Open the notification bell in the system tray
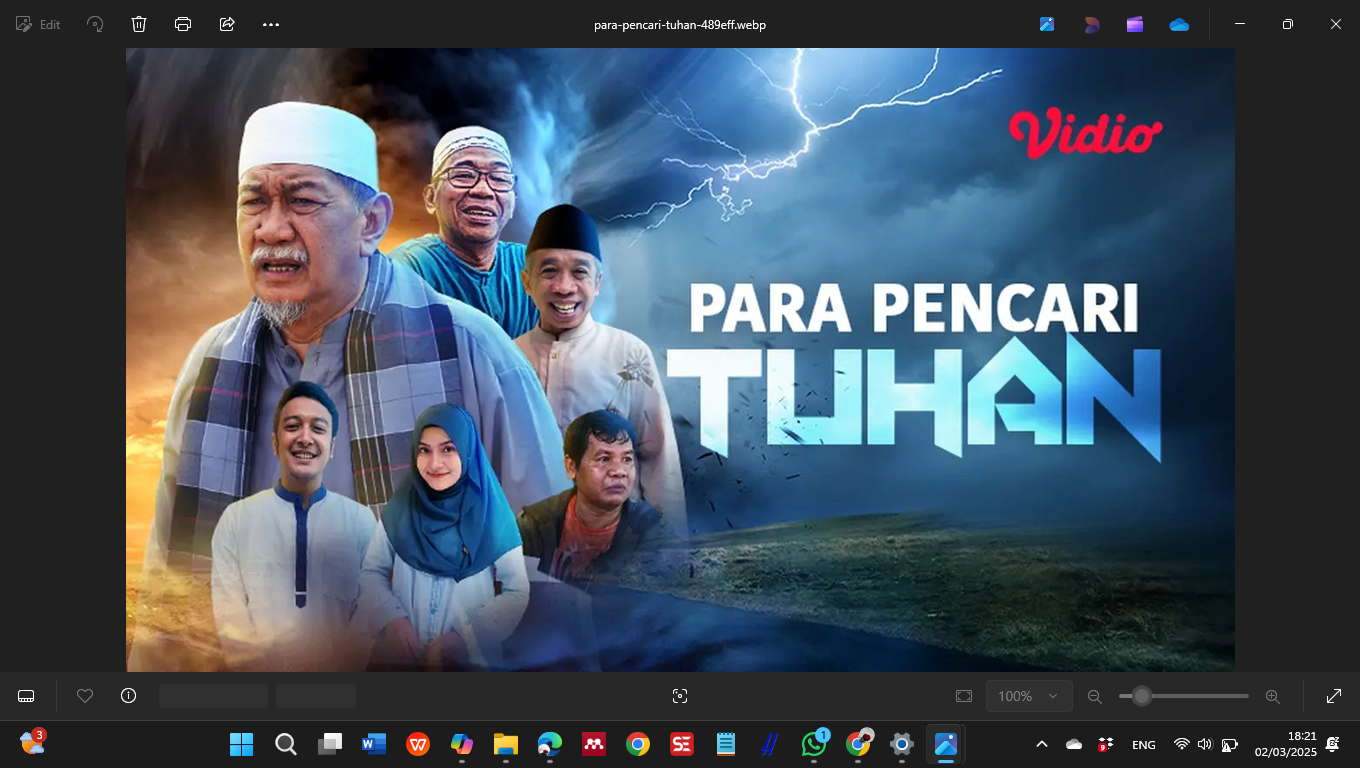 1333,744
